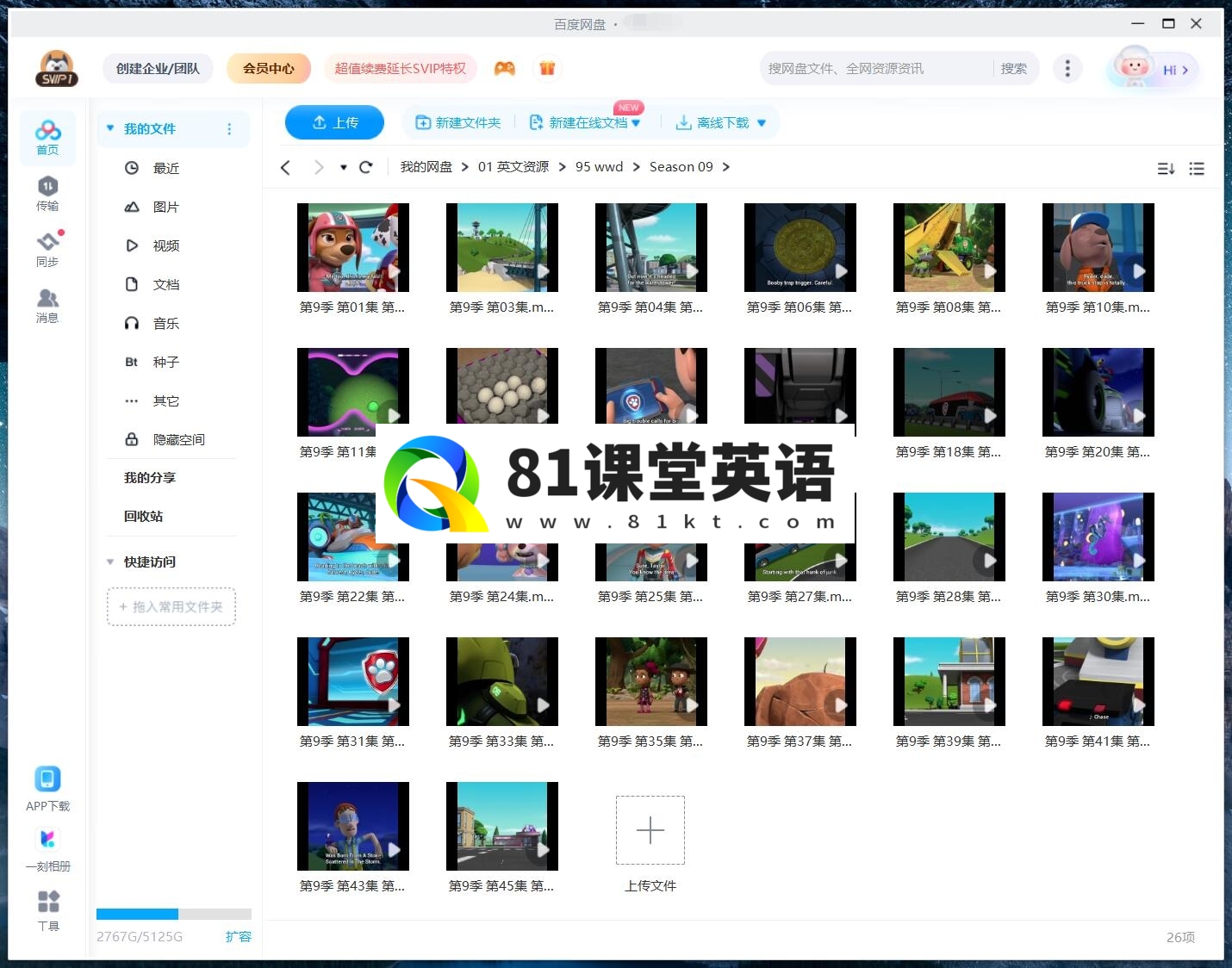1232x968 pixels.
Task: Select 其它 other category
Action: 166,400
